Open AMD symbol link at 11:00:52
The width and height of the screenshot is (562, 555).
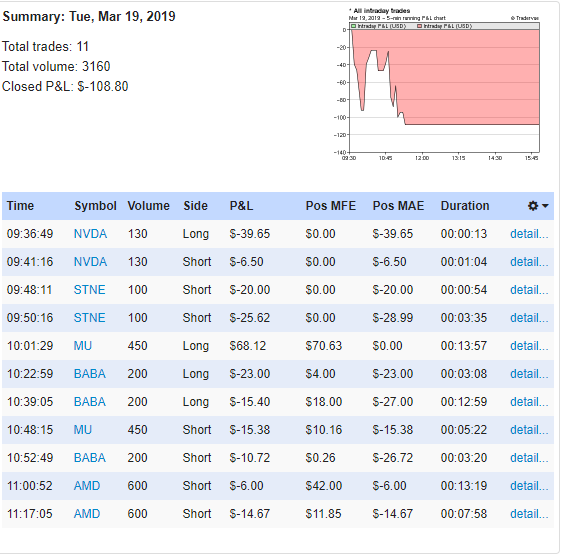tap(87, 485)
